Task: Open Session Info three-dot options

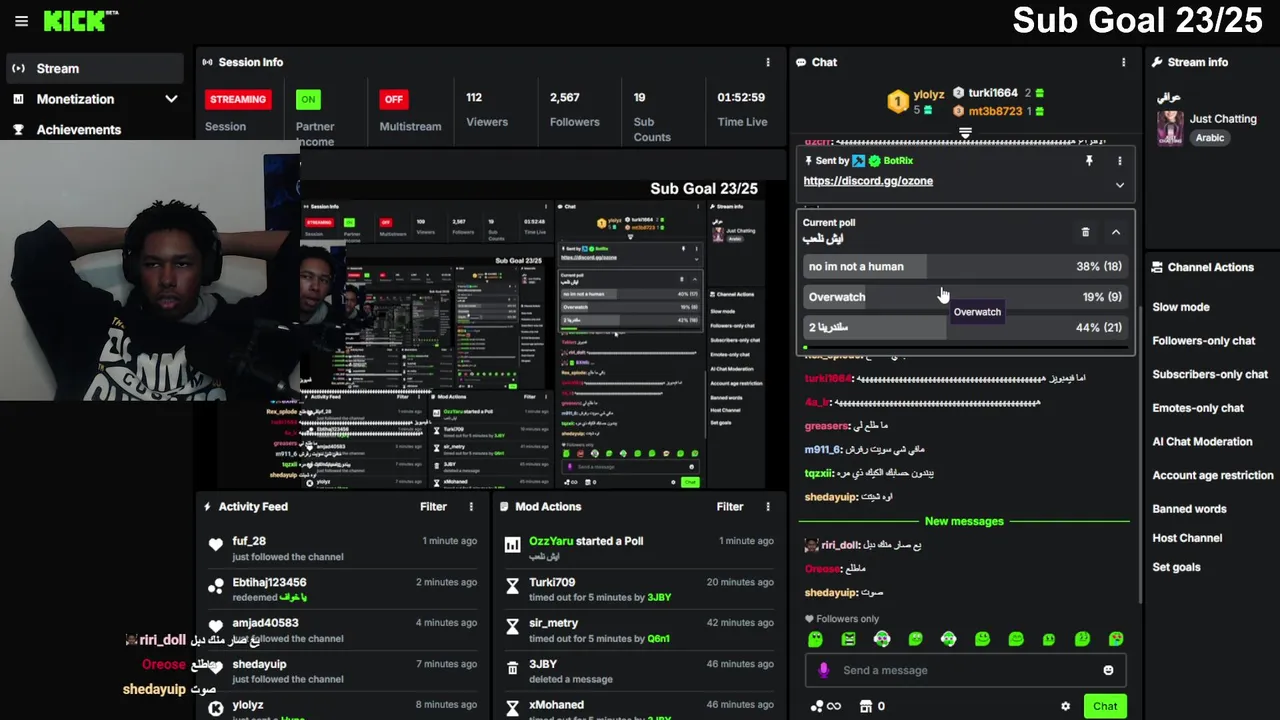Action: coord(768,62)
